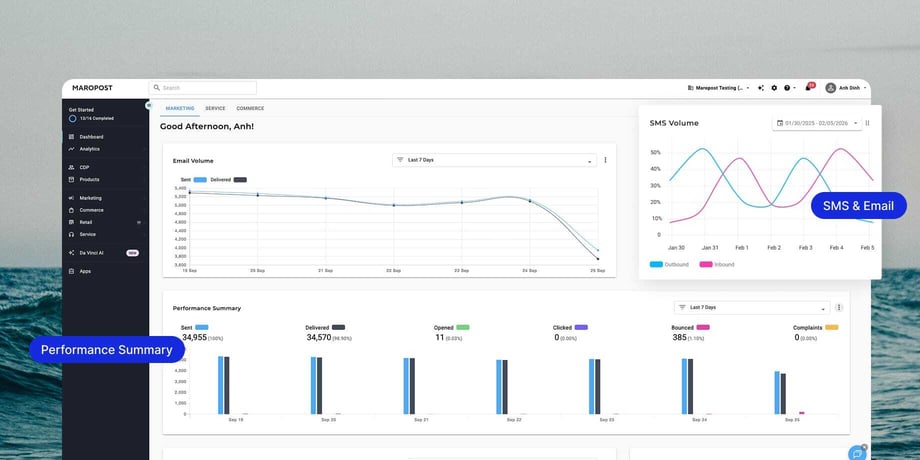Toggle the Sent series in Email Volume legend
The image size is (920, 460).
[194, 180]
